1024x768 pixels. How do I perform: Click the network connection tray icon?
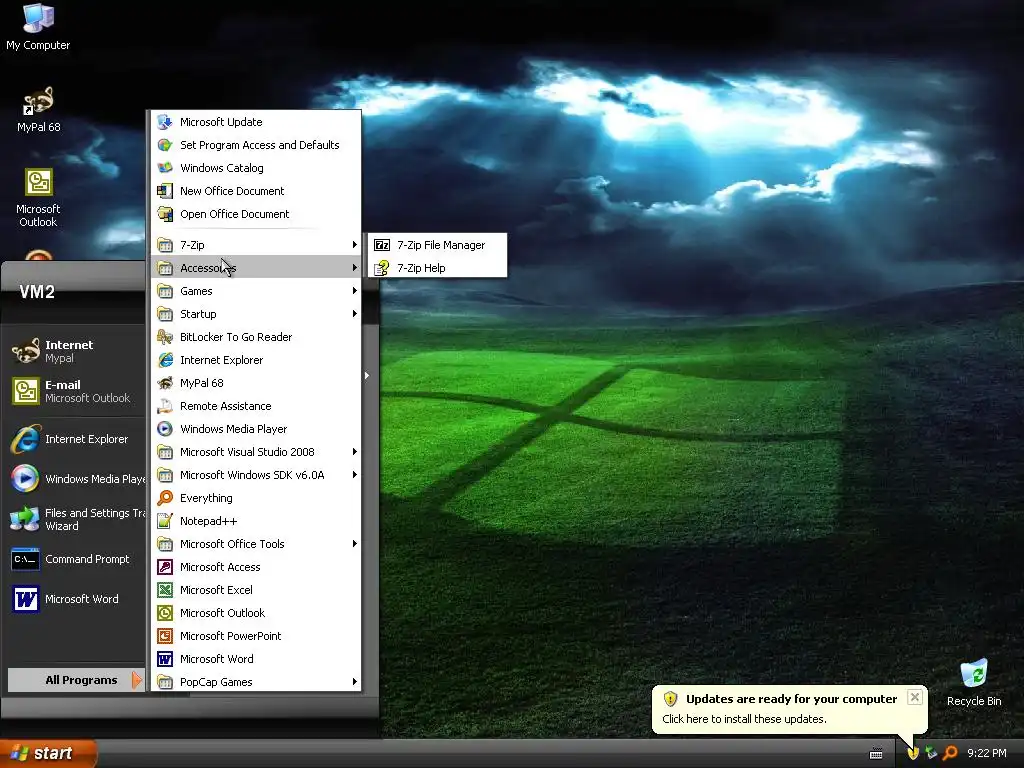[x=932, y=753]
